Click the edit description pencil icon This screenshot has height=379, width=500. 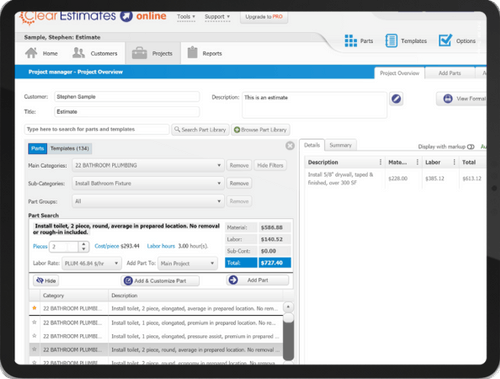[396, 99]
